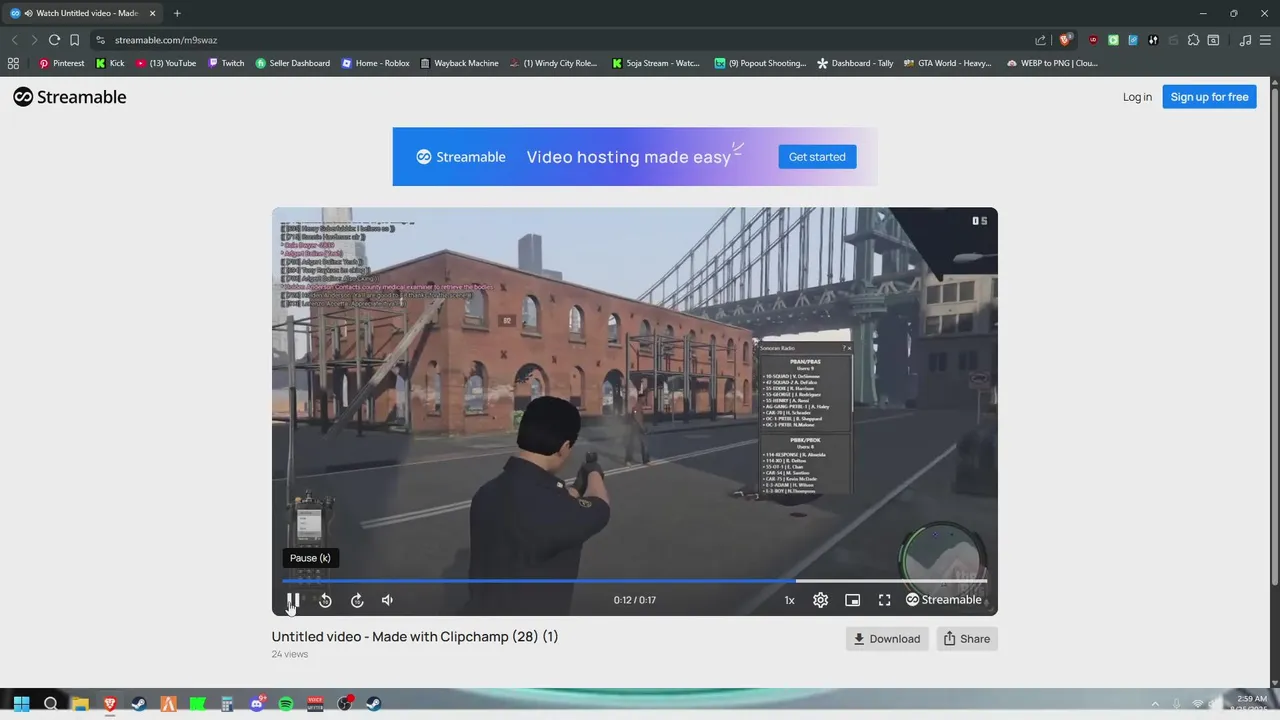This screenshot has width=1280, height=720.
Task: Enable picture-in-picture mode
Action: tap(852, 600)
